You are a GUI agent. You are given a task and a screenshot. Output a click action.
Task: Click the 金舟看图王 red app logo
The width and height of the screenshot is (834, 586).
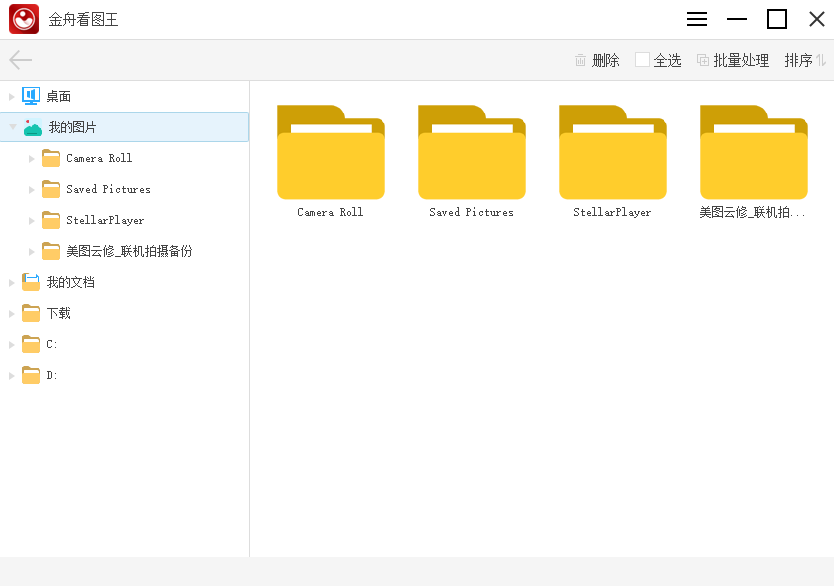point(24,19)
